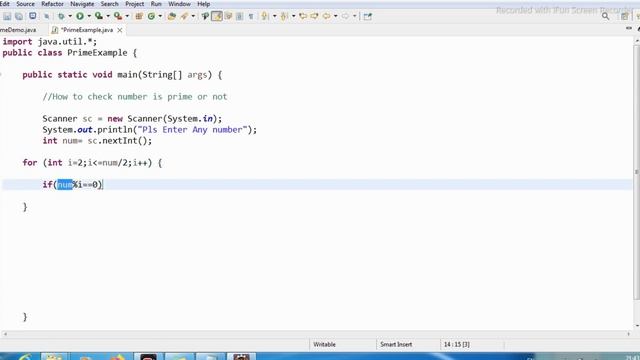Open the Window menu
The height and width of the screenshot is (360, 640).
(x=179, y=4)
